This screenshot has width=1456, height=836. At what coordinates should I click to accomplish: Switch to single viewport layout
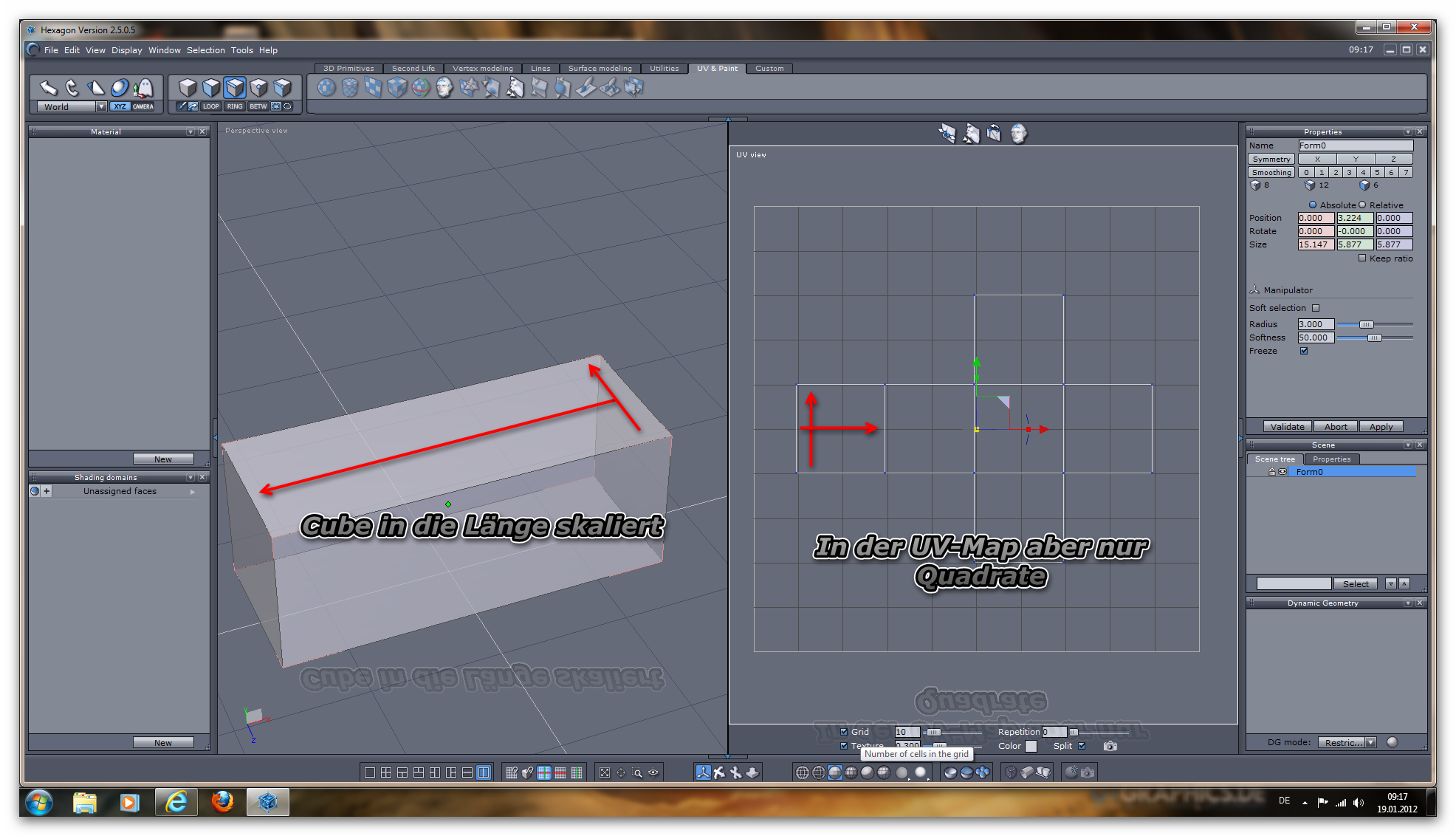[x=369, y=772]
